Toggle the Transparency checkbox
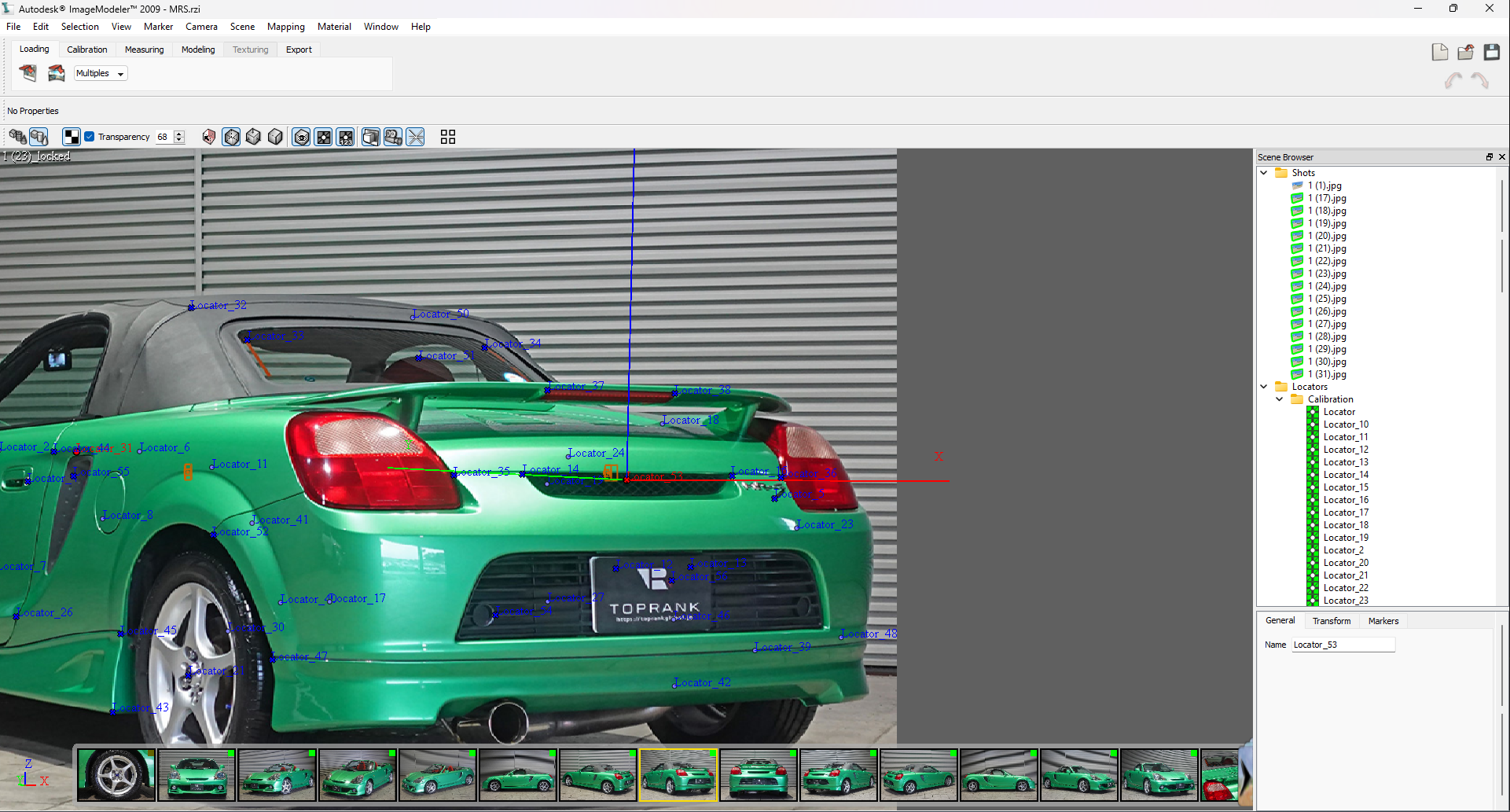 coord(90,137)
